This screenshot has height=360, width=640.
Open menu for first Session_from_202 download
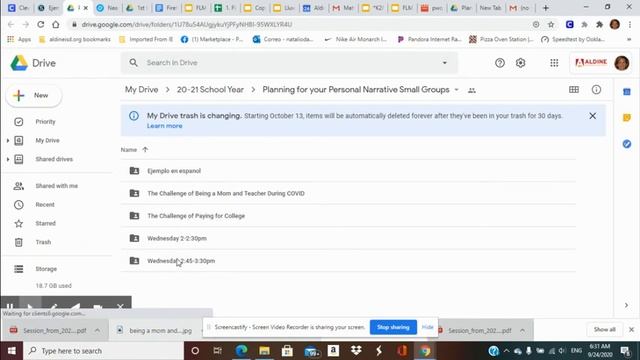97,330
